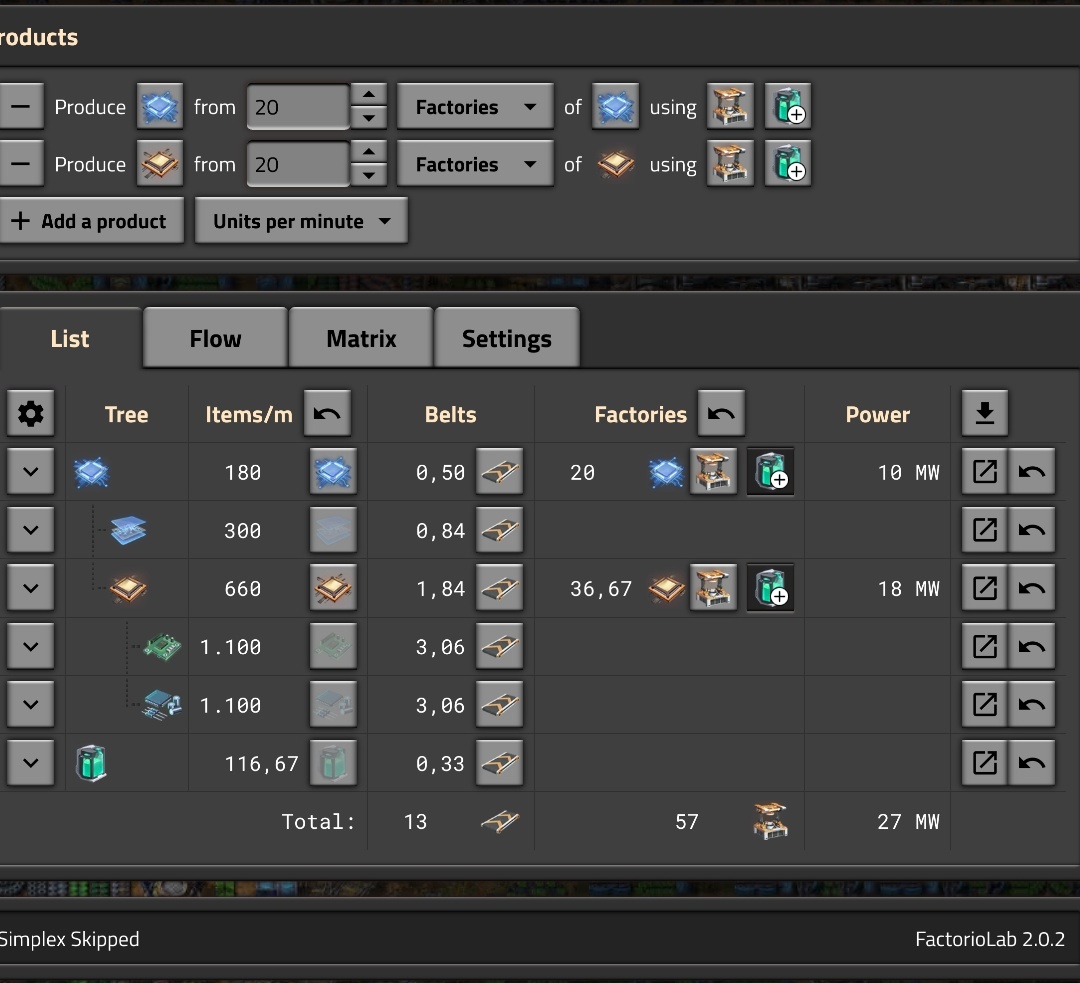Remove the second product with its minus button
Image resolution: width=1080 pixels, height=983 pixels.
20,164
